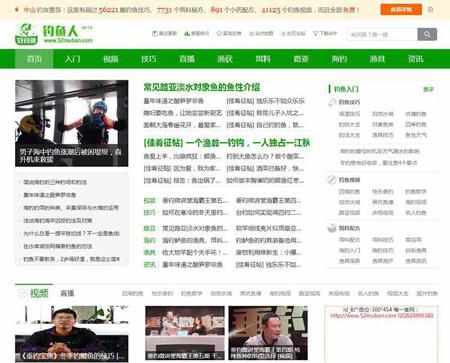
Task: Click the 名人钓鱼 filter above the video thumbnails
Action: (368, 293)
